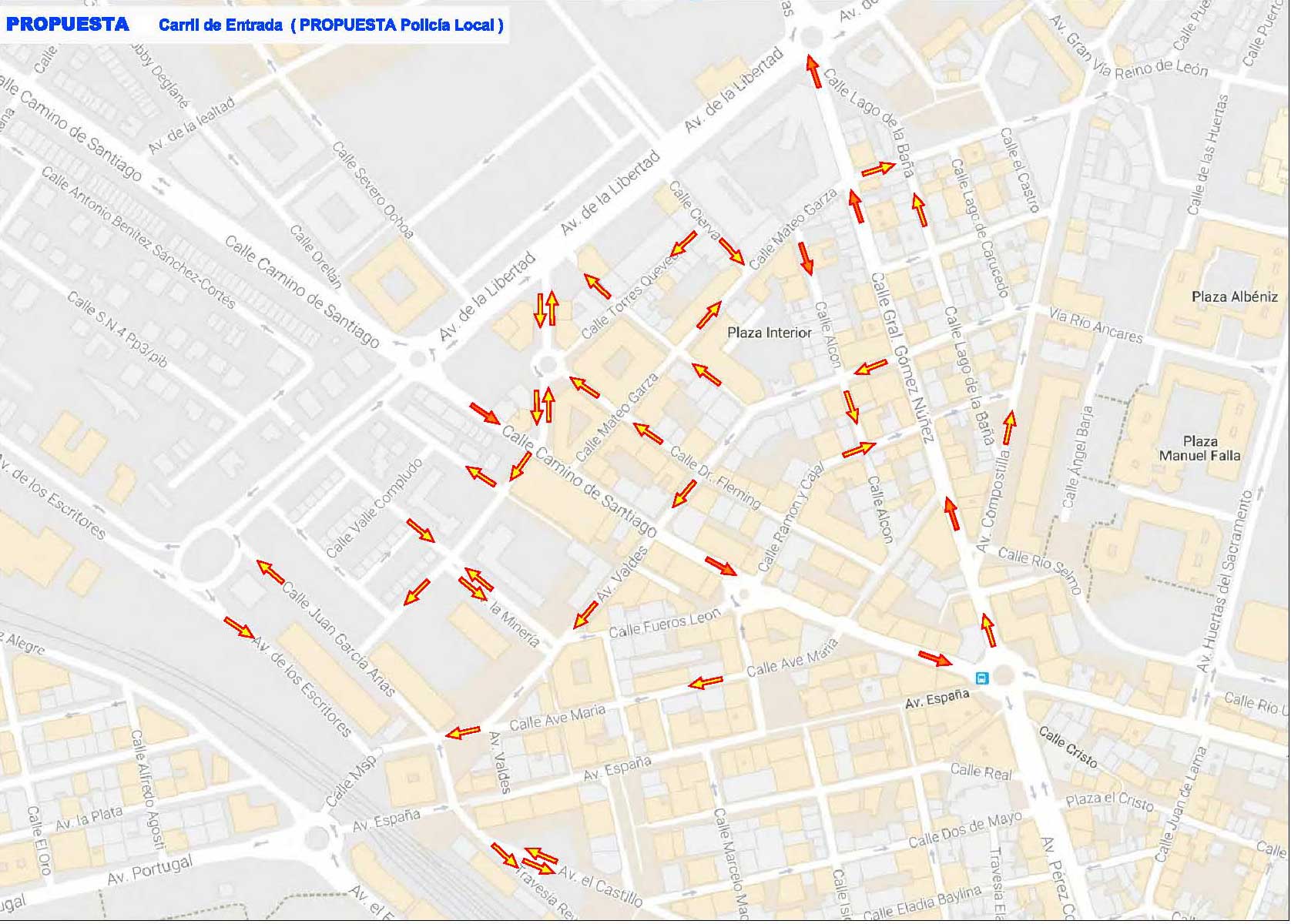Click the 'Calle Fueros Leon' street label
This screenshot has width=1291, height=924.
666,623
